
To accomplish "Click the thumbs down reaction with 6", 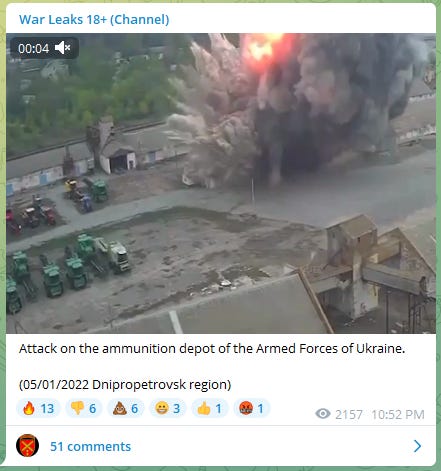I will (x=84, y=408).
